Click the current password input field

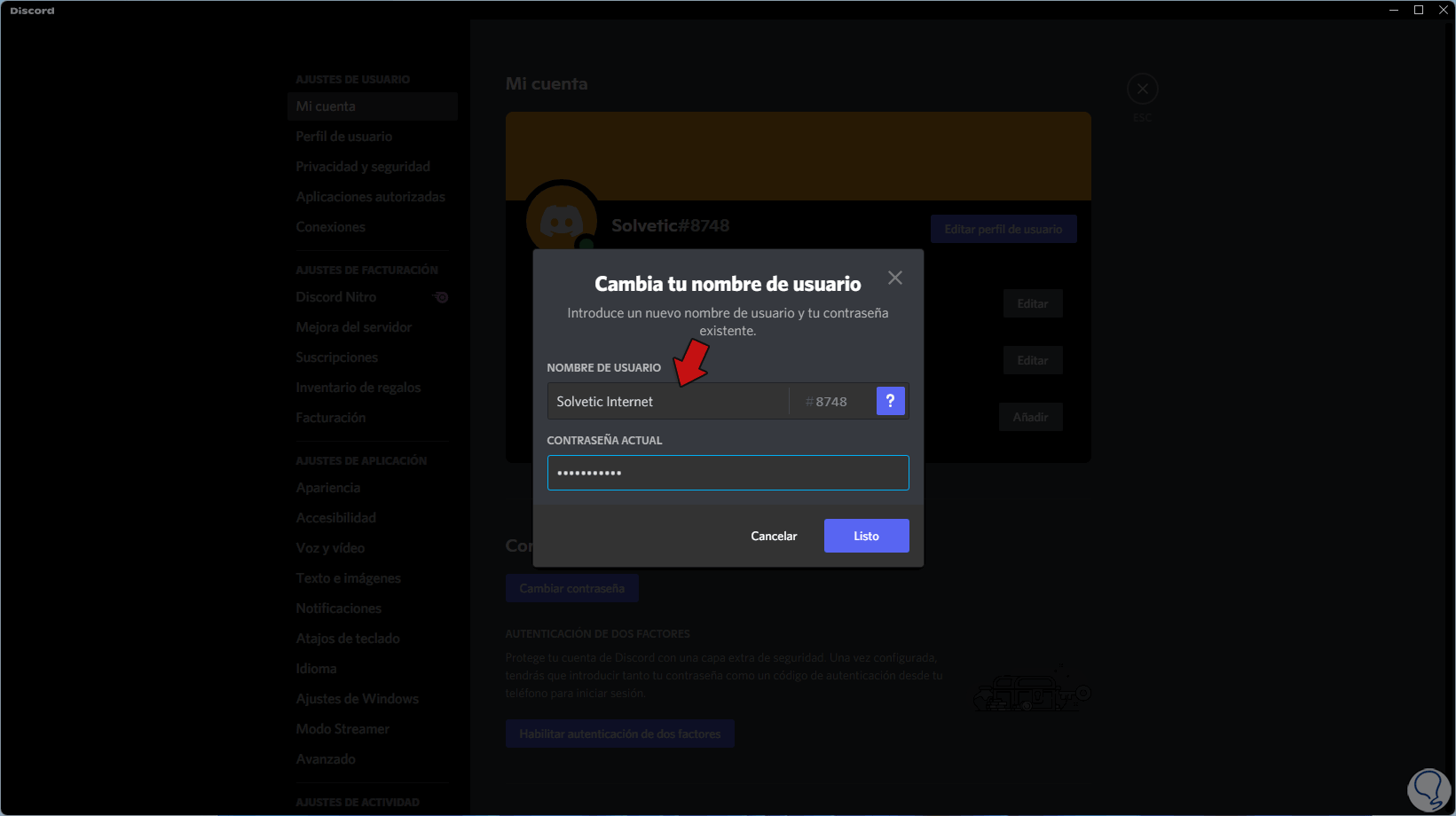[x=728, y=473]
